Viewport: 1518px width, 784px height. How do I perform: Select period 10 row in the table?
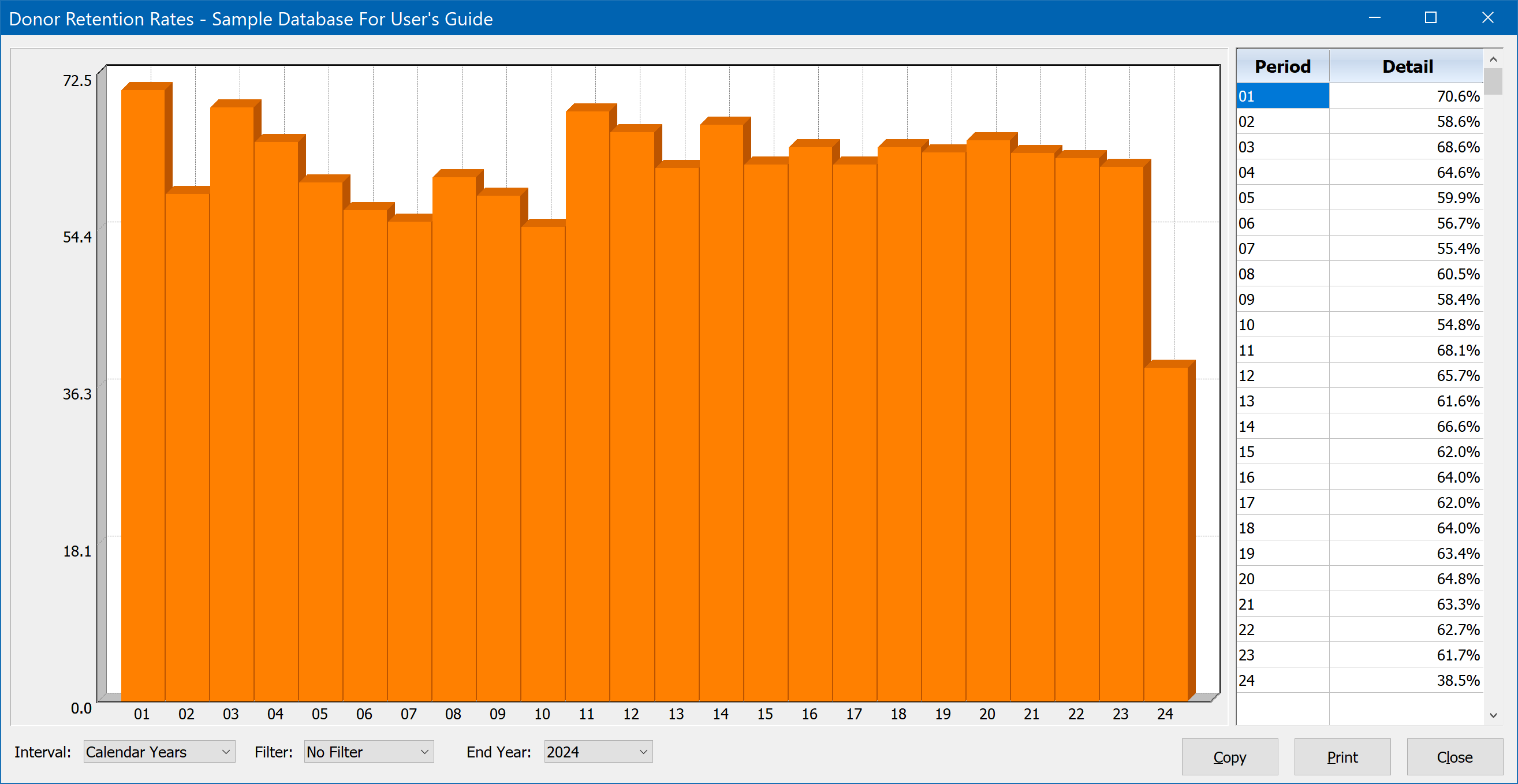[1359, 324]
